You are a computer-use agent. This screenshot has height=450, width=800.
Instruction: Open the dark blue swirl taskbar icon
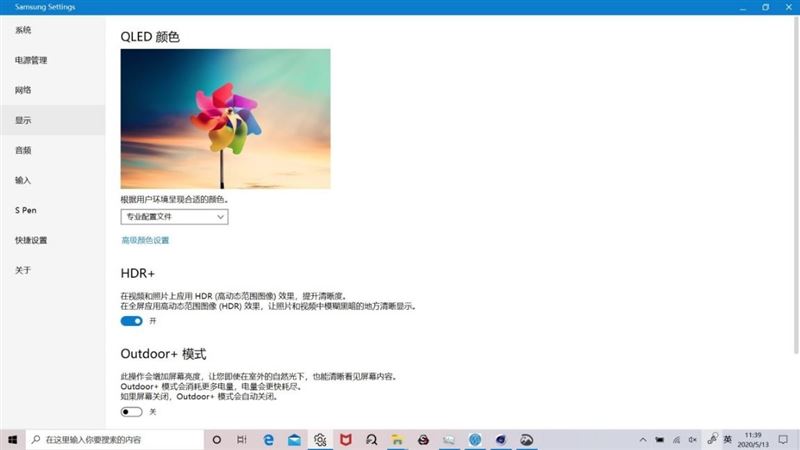tap(501, 440)
